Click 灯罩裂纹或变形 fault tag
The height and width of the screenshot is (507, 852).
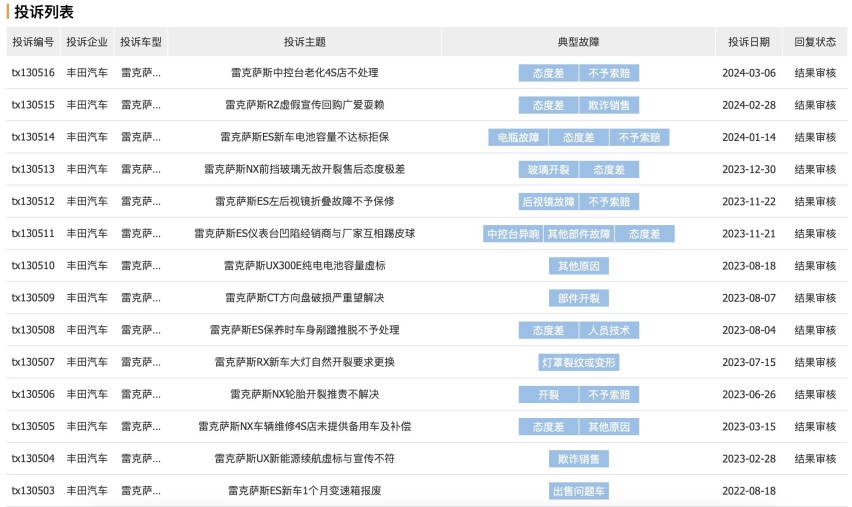click(579, 362)
